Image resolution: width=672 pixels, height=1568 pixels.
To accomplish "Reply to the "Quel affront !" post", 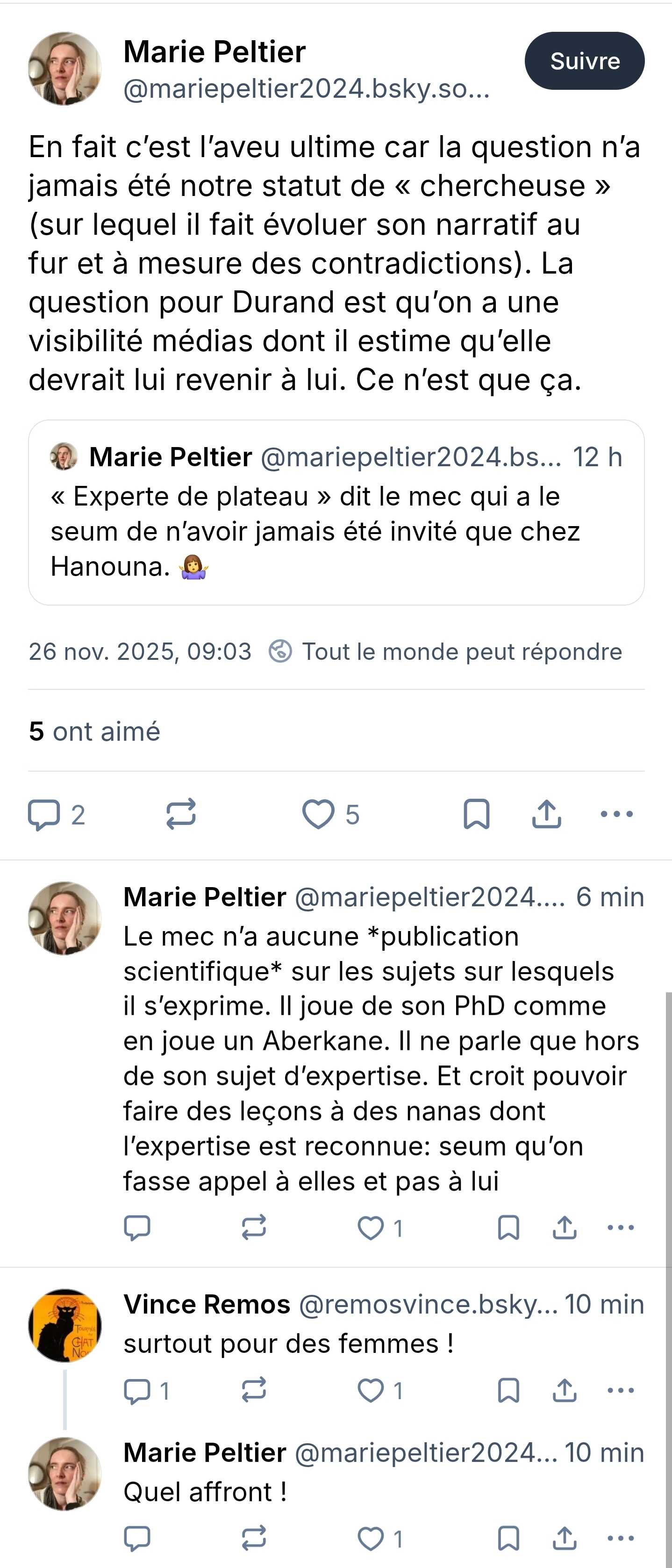I will (x=137, y=1539).
